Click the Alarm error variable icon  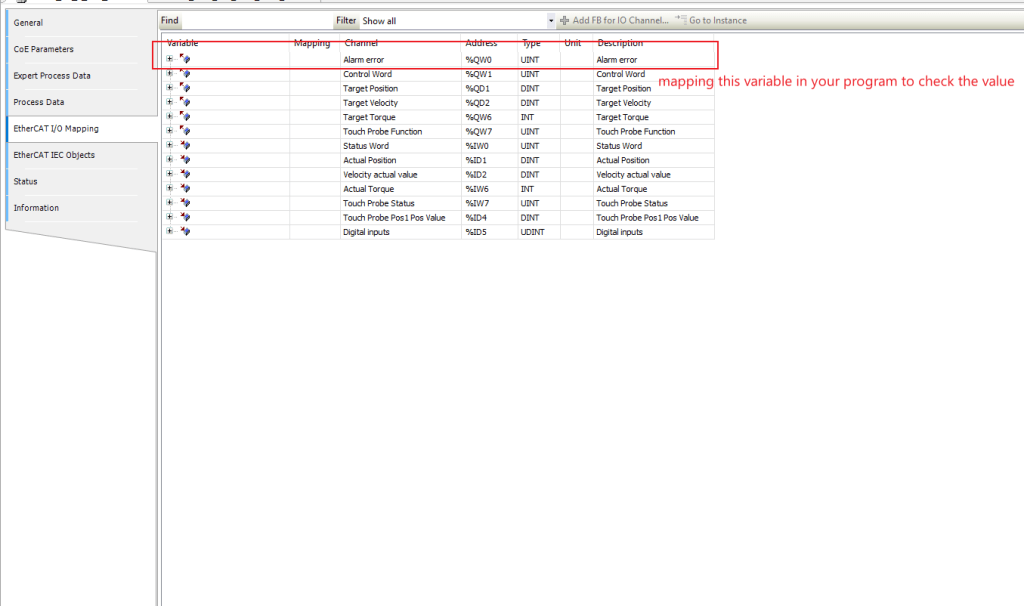pos(186,60)
